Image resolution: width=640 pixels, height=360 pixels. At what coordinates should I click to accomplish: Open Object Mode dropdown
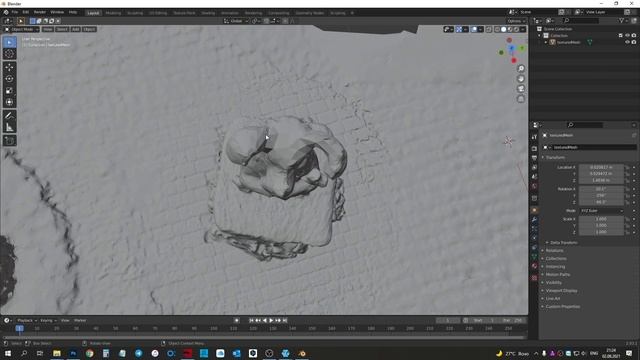21,29
